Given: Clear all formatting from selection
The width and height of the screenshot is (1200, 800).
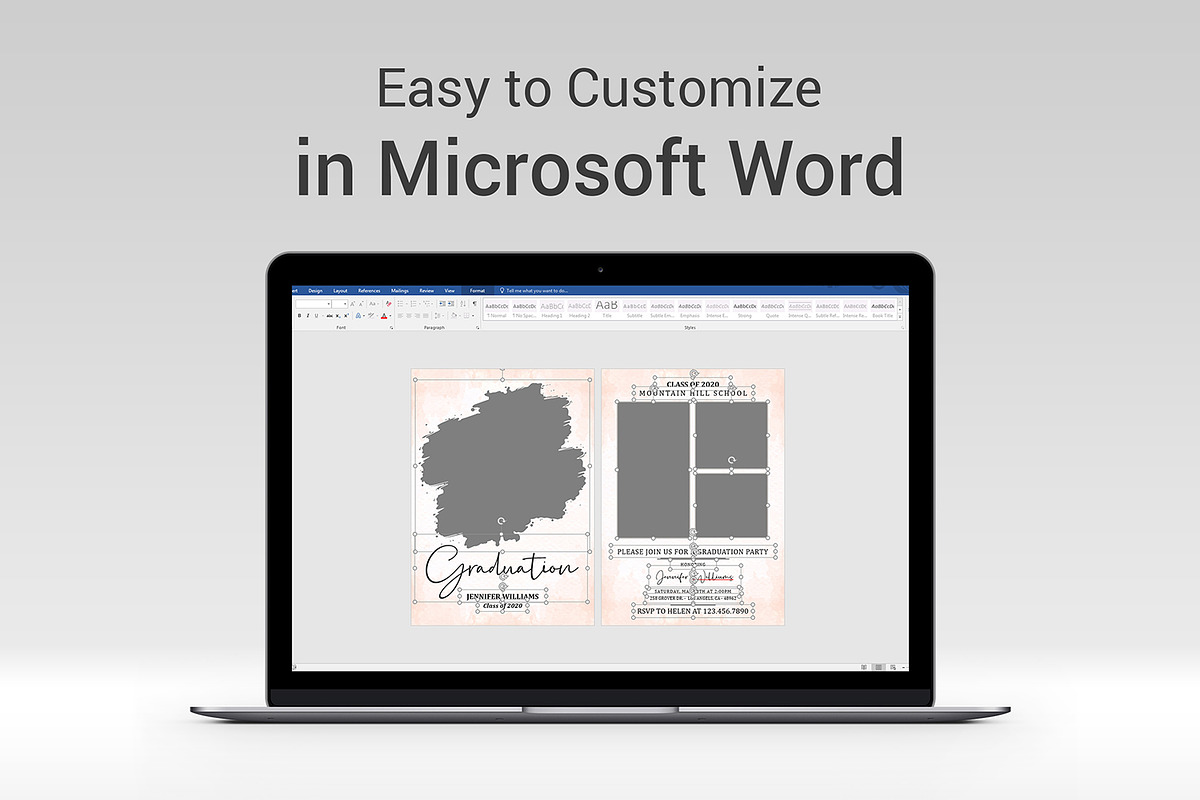Looking at the screenshot, I should (x=387, y=304).
